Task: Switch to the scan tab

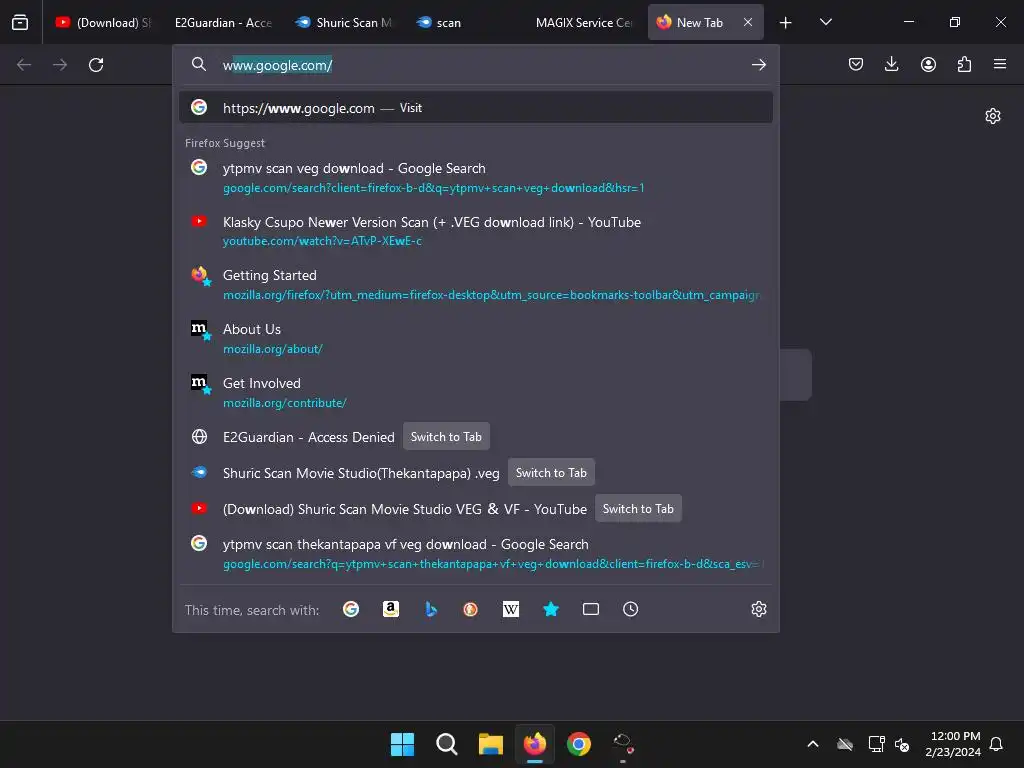Action: (x=464, y=23)
